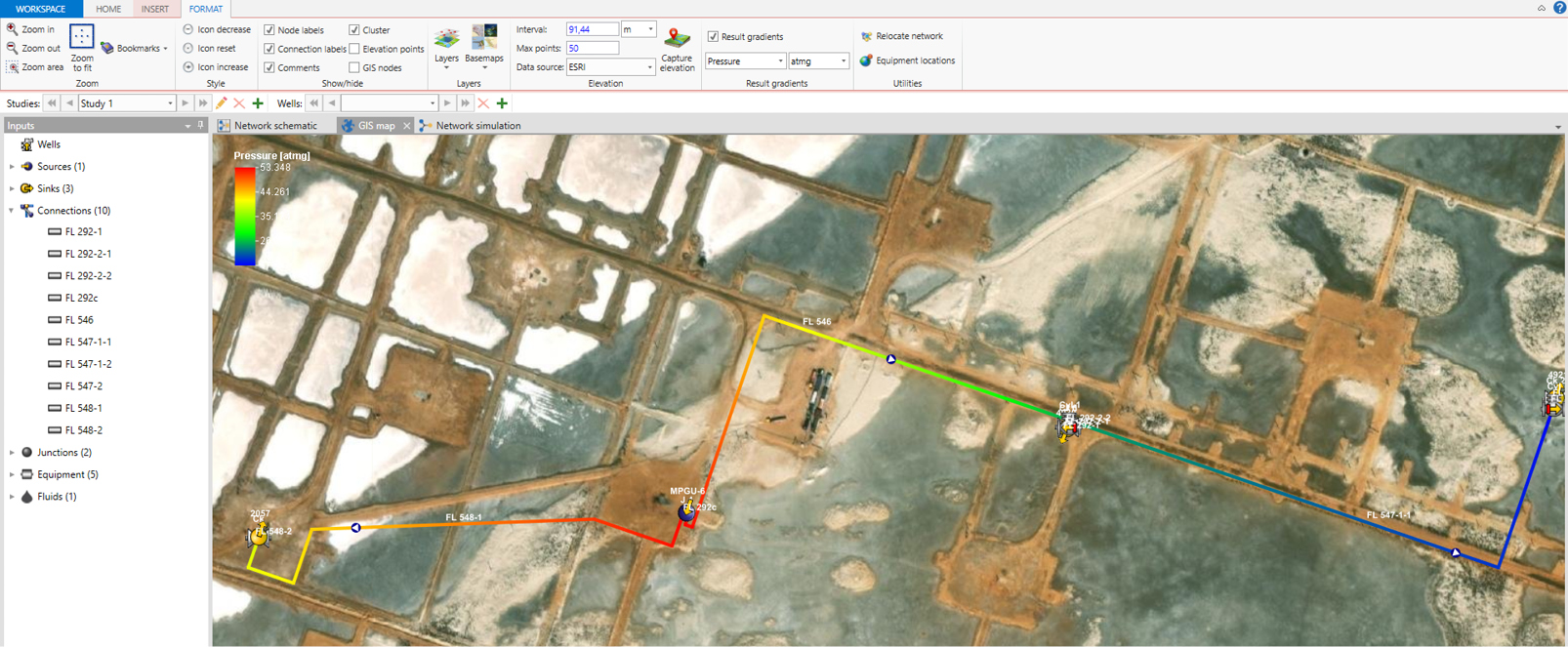
Task: Click the Zoom area tool
Action: [34, 67]
